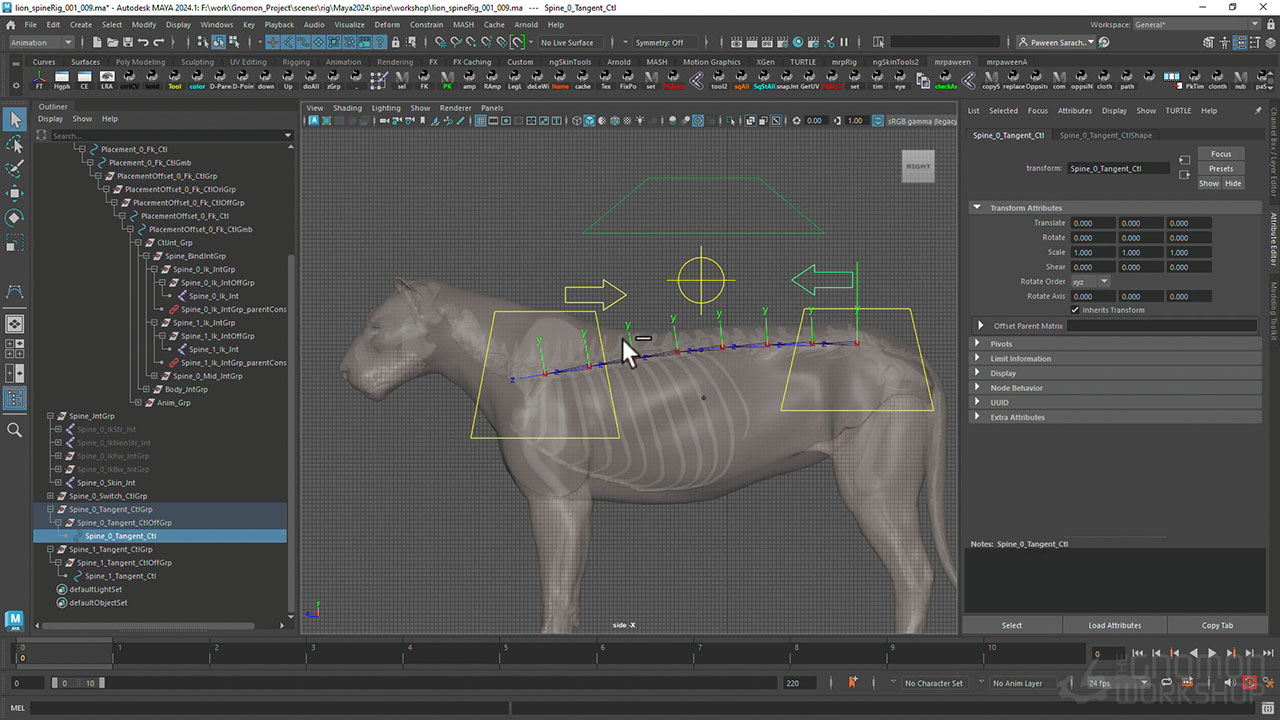
Task: Toggle the Inherits Transform checkbox
Action: click(x=1075, y=310)
